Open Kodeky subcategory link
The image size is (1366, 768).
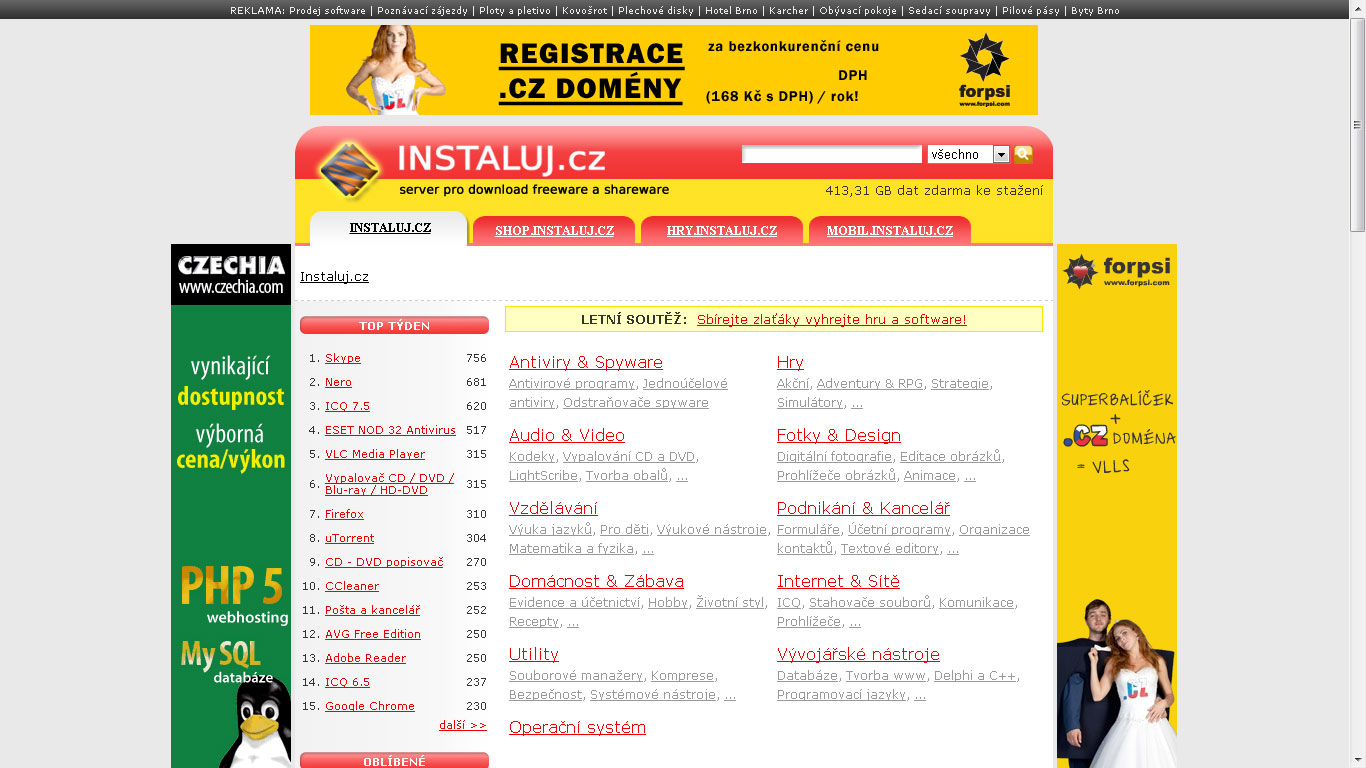coord(532,457)
